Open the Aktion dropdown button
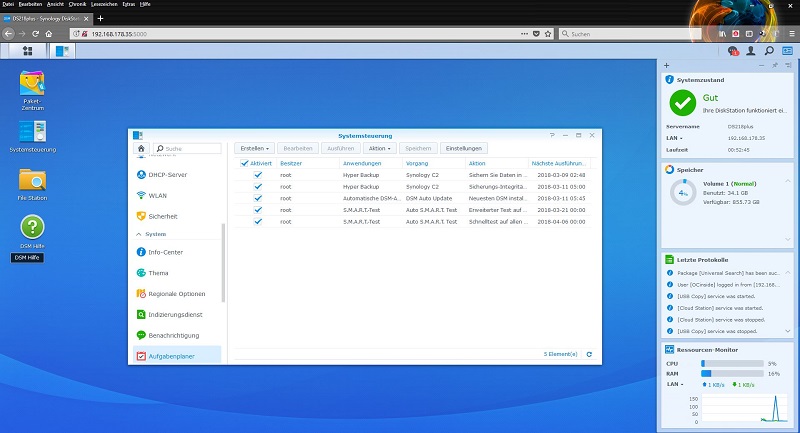Image resolution: width=800 pixels, height=433 pixels. 379,148
